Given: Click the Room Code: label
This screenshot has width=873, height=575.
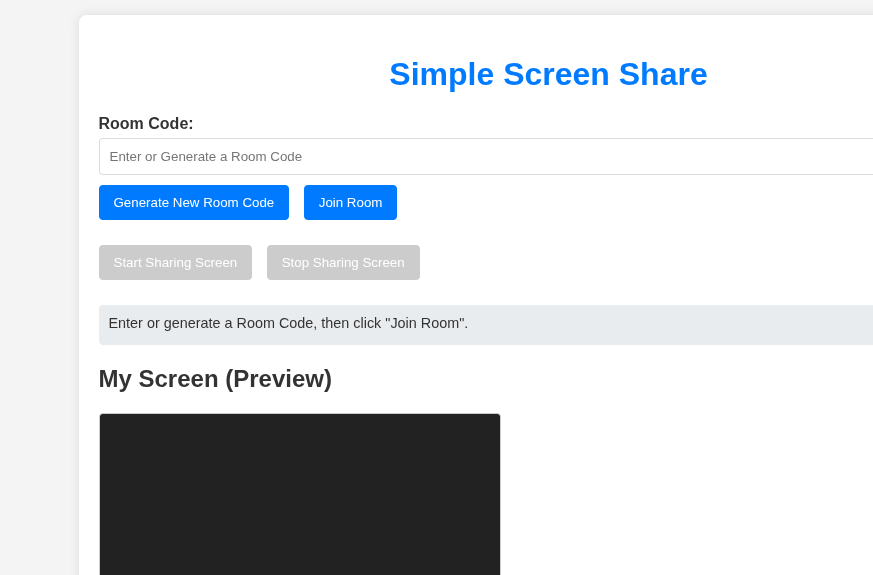Looking at the screenshot, I should click(146, 124).
